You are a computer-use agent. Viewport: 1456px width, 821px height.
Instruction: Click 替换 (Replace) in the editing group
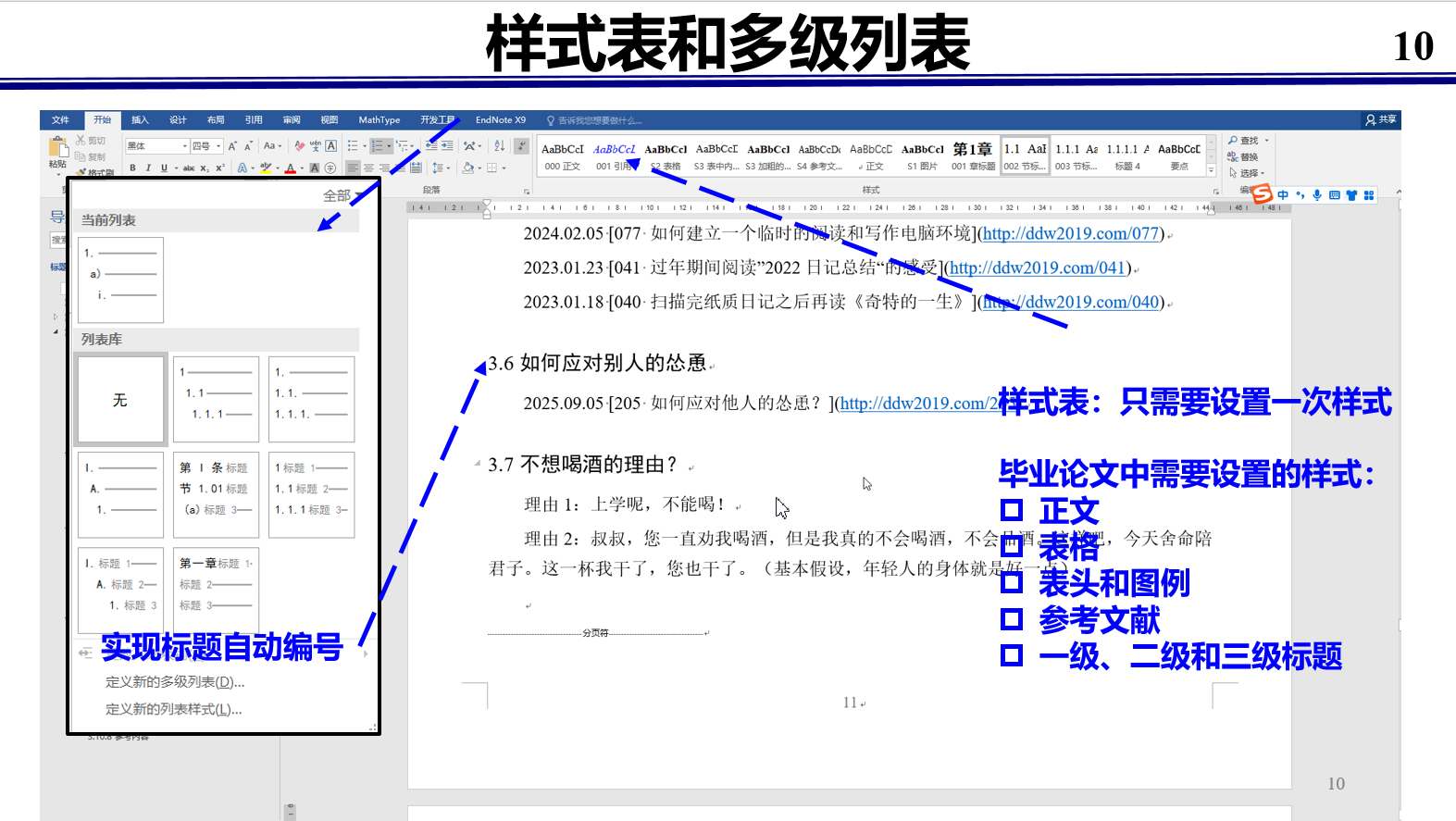coord(1243,156)
